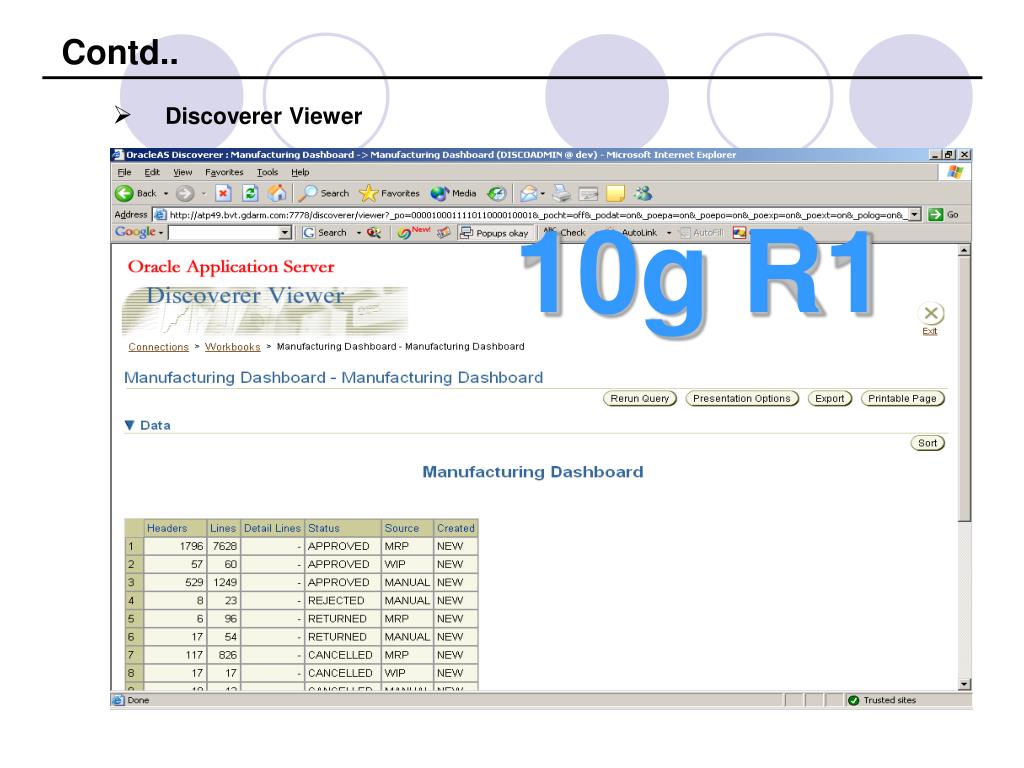Click the Print icon
Image resolution: width=1024 pixels, height=768 pixels.
pyautogui.click(x=562, y=193)
